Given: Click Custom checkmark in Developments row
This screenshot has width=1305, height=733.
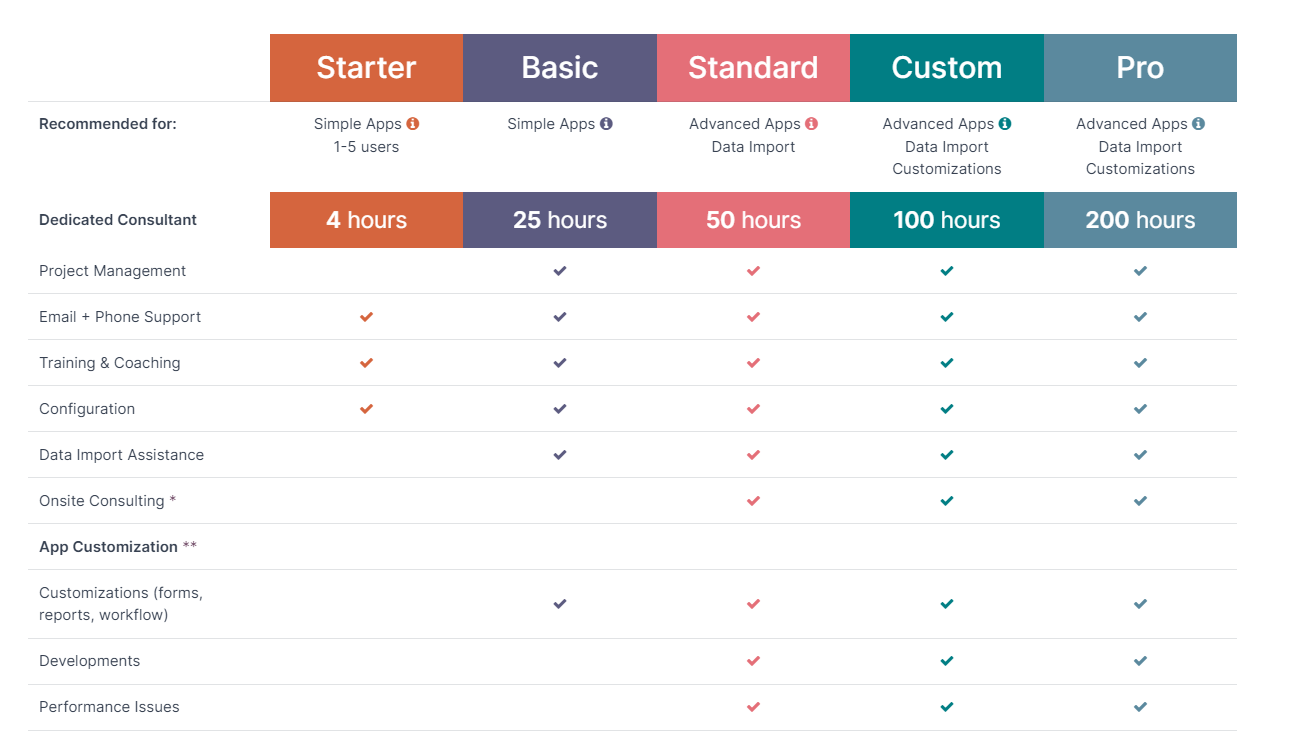Looking at the screenshot, I should [x=947, y=661].
